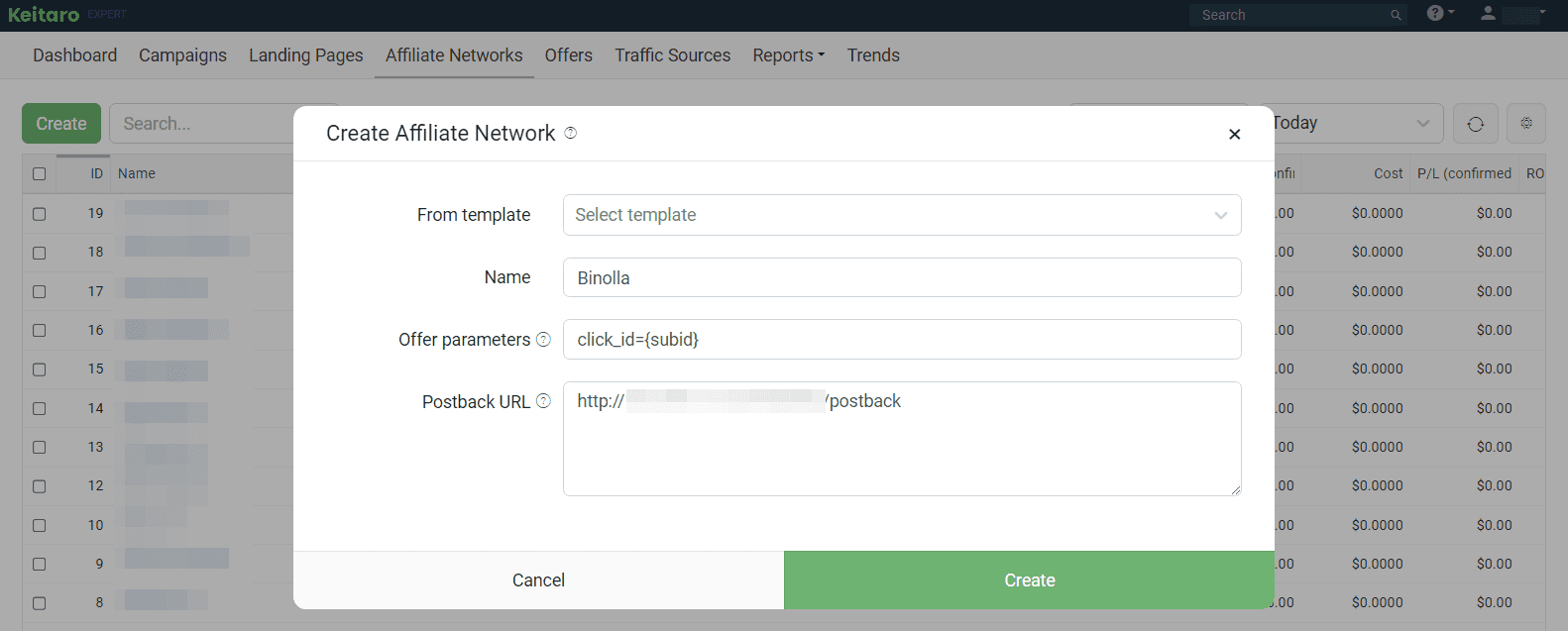Toggle the select-all checkbox in the table header

coord(39,173)
